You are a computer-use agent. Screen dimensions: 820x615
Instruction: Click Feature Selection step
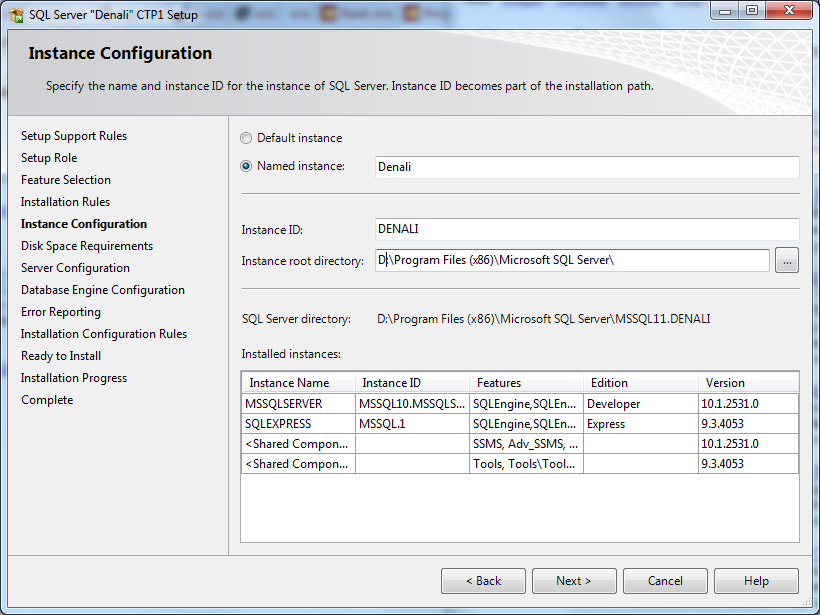coord(66,180)
